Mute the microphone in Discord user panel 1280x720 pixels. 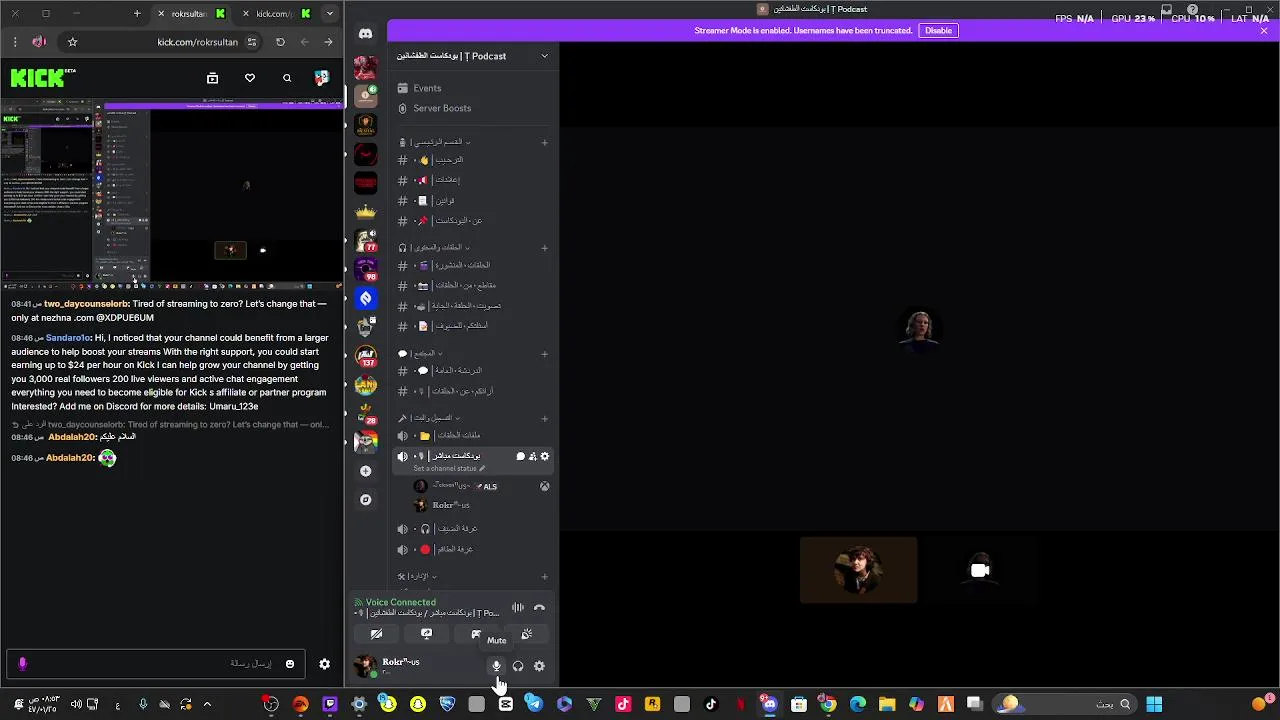[x=496, y=666]
